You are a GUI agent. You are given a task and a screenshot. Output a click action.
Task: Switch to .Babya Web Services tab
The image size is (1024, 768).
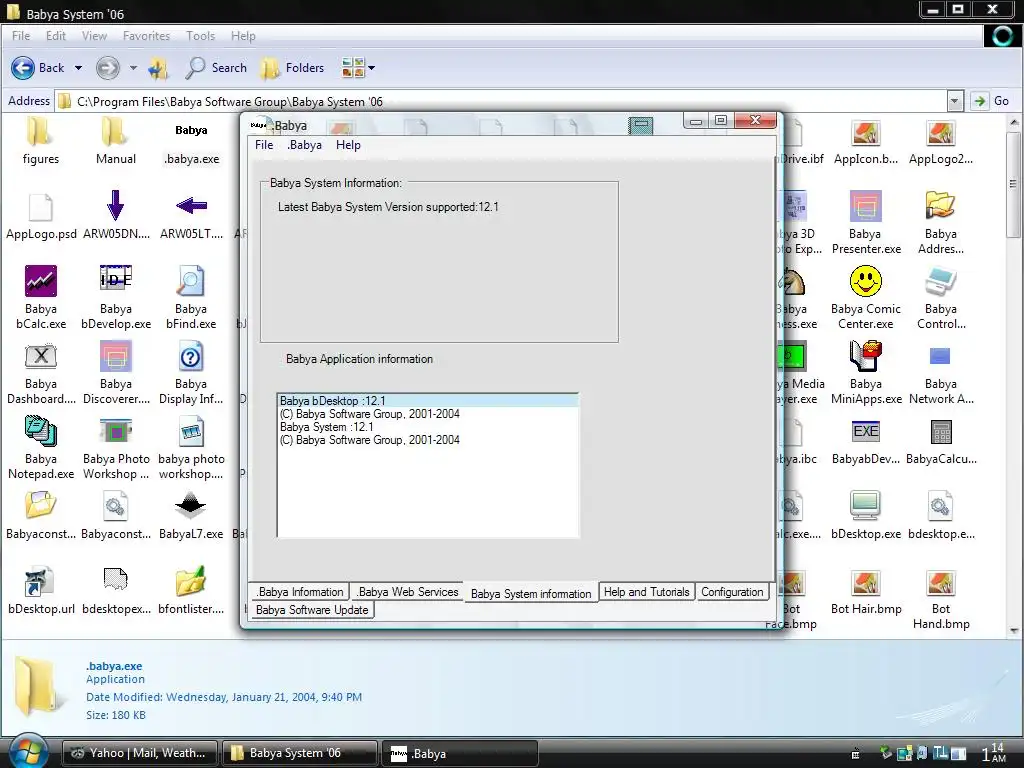[x=408, y=592]
